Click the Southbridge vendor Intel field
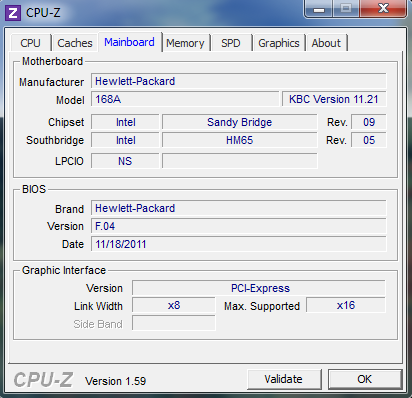This screenshot has height=398, width=412. click(x=125, y=140)
